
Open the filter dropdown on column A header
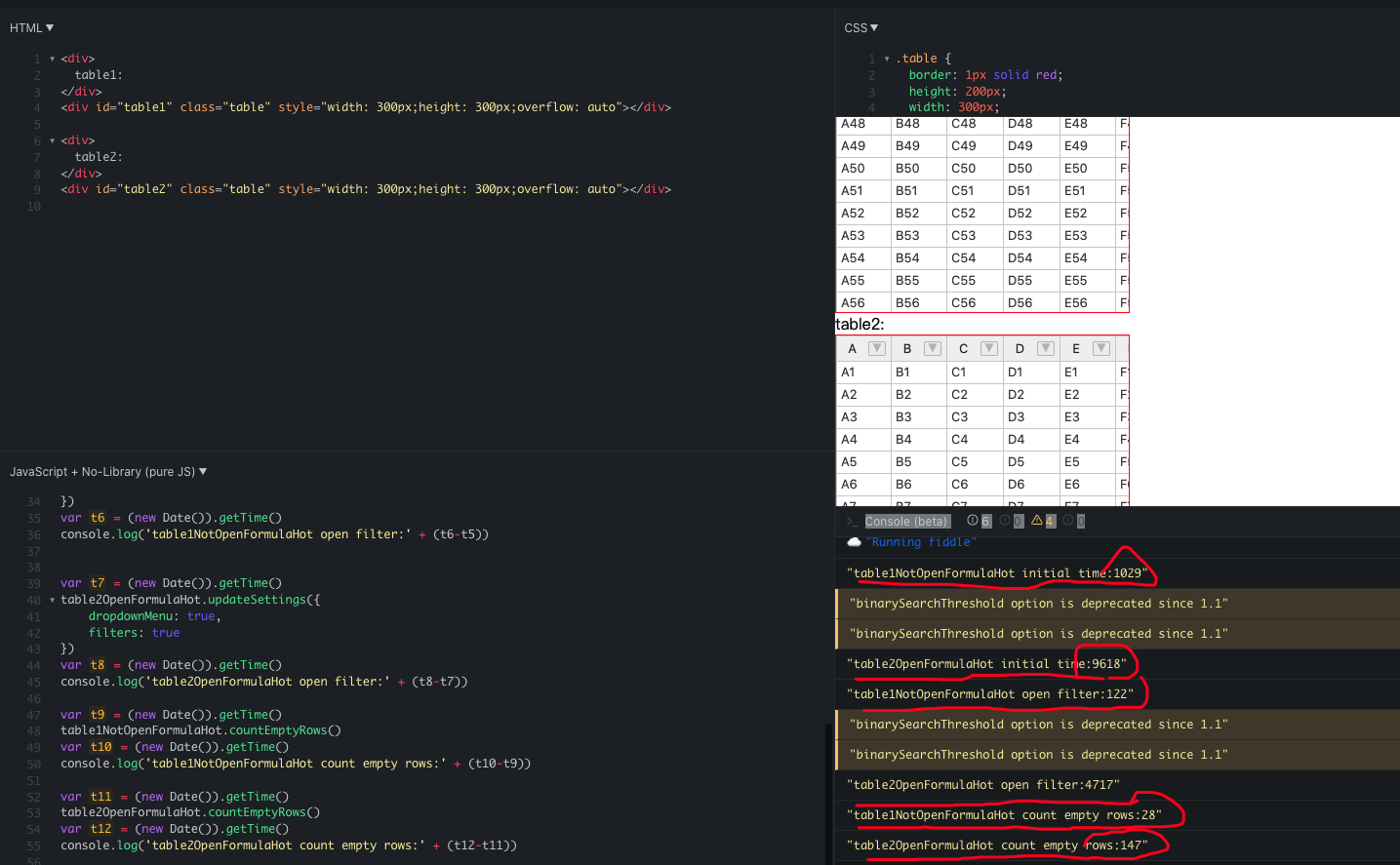[876, 348]
